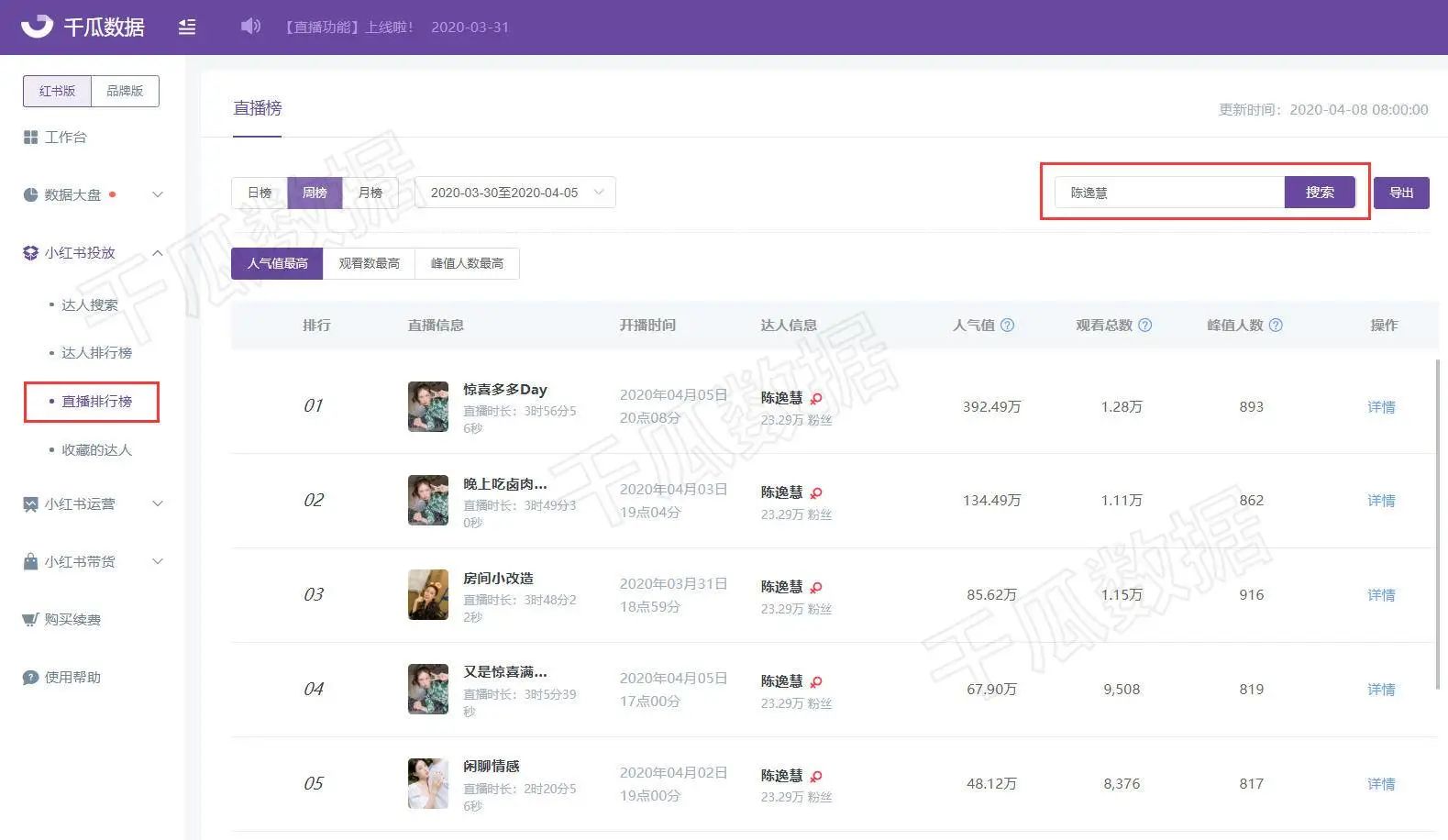Click the 晚上吃卤肉 livestream thumbnail
1448x840 pixels.
pos(428,500)
